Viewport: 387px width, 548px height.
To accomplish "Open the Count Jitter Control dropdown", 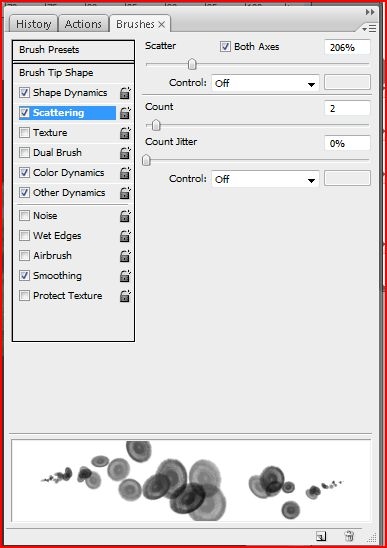I will (x=265, y=179).
